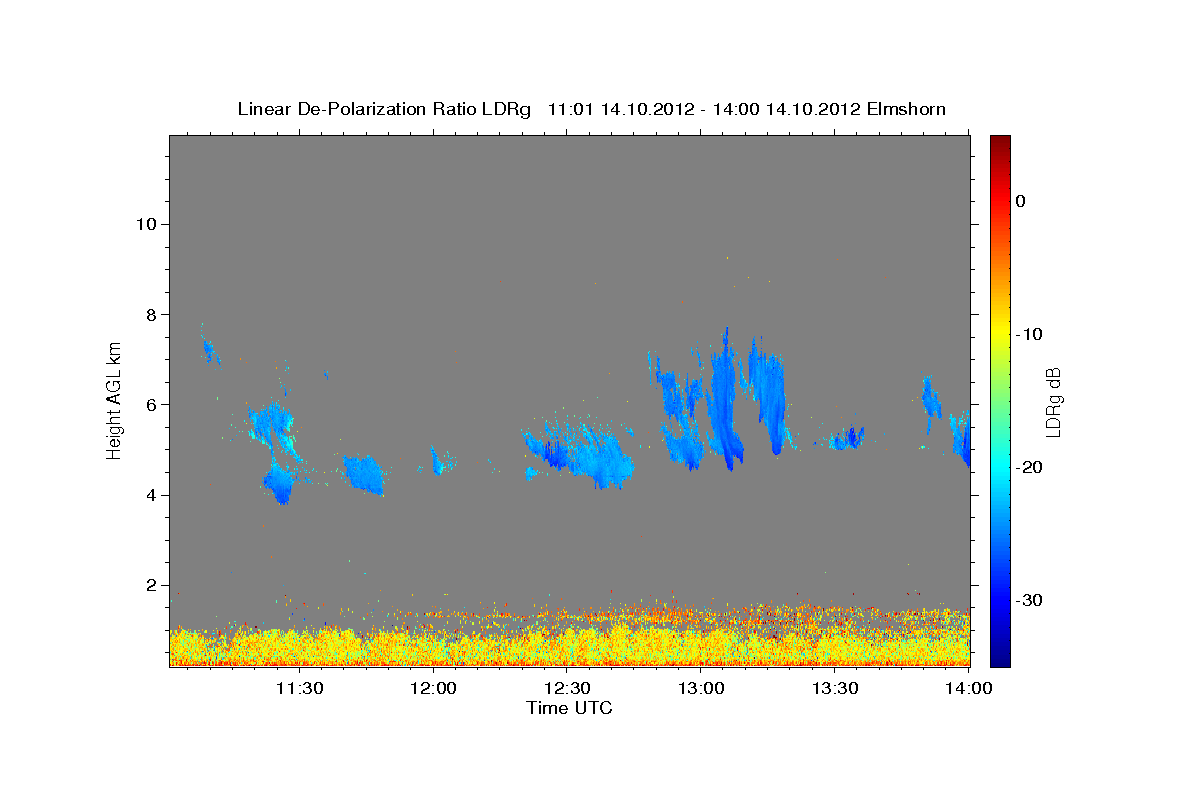The height and width of the screenshot is (800, 1200).
Task: Click the colorbar value -20
Action: (x=1030, y=467)
